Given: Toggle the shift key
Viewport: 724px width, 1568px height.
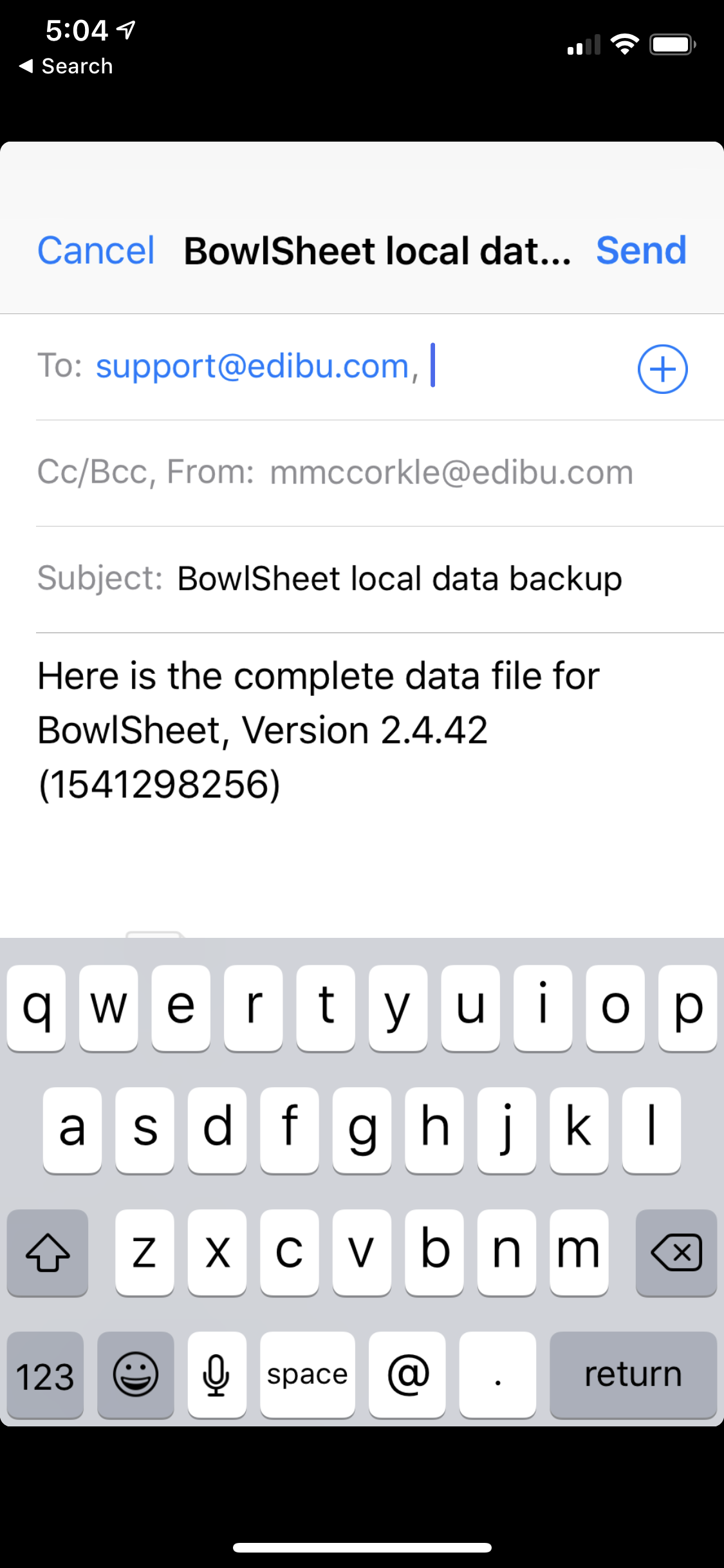Looking at the screenshot, I should 48,1252.
